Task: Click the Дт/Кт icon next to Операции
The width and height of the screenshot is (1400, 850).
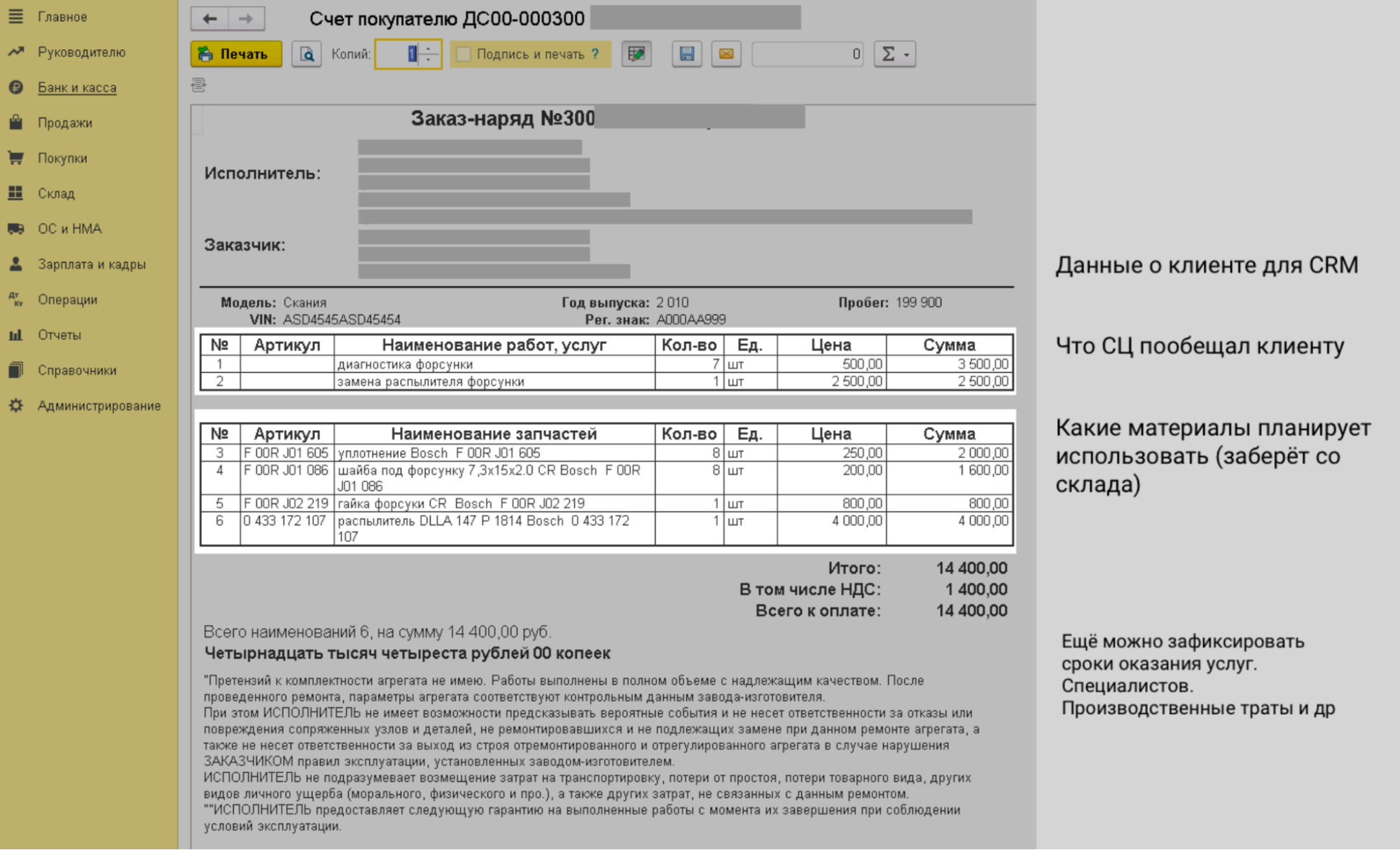Action: [15, 299]
